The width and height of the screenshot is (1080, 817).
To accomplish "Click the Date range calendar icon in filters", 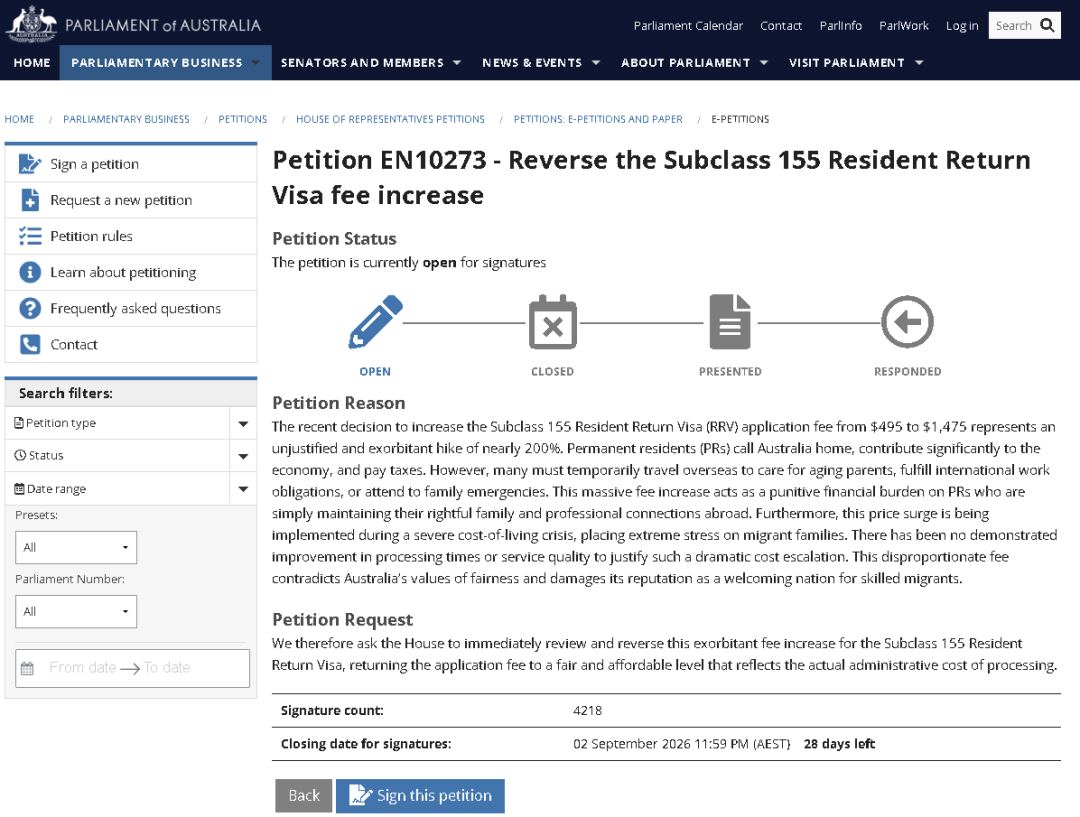I will pyautogui.click(x=19, y=488).
